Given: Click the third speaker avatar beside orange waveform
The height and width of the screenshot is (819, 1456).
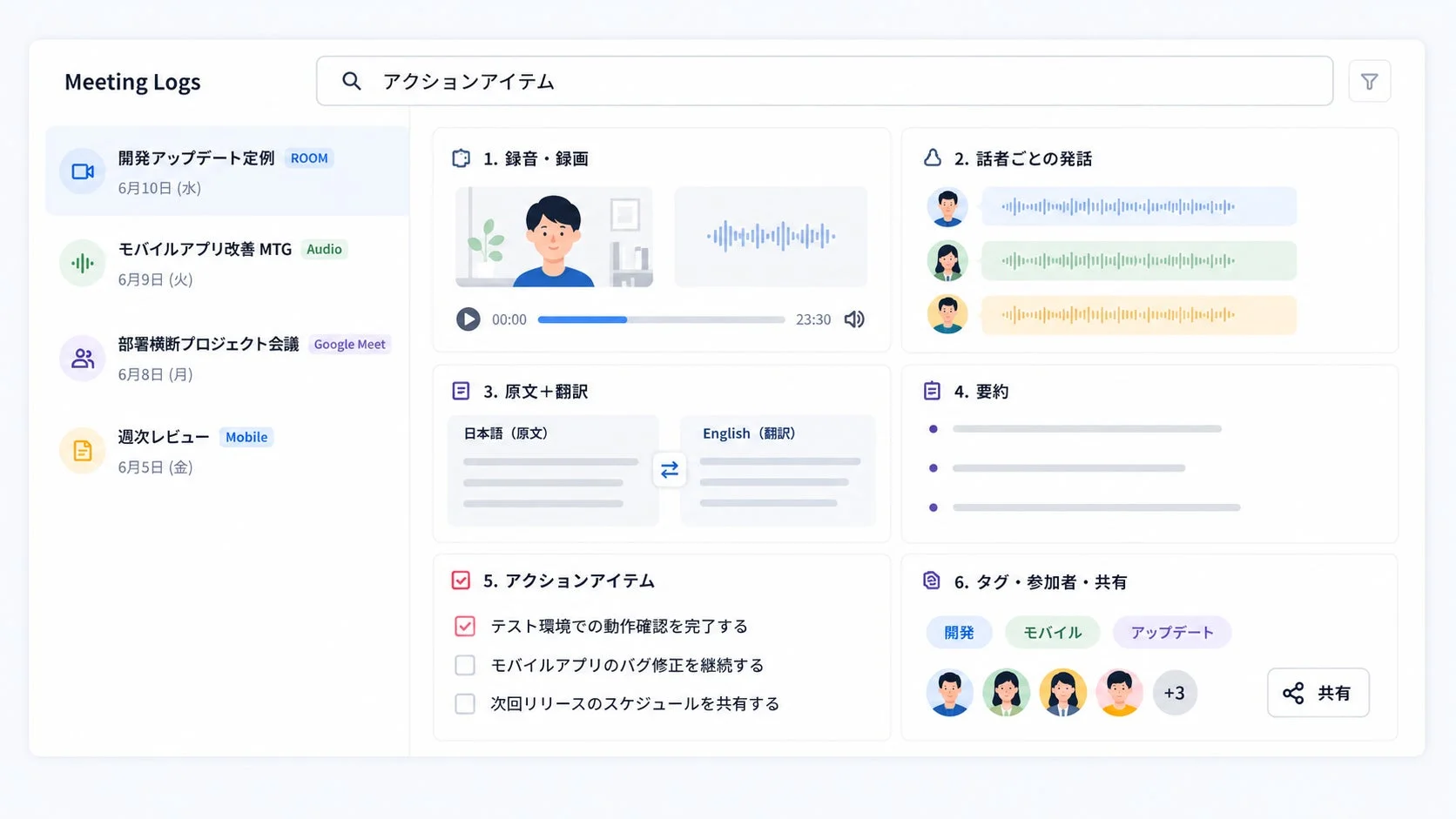Looking at the screenshot, I should click(947, 315).
